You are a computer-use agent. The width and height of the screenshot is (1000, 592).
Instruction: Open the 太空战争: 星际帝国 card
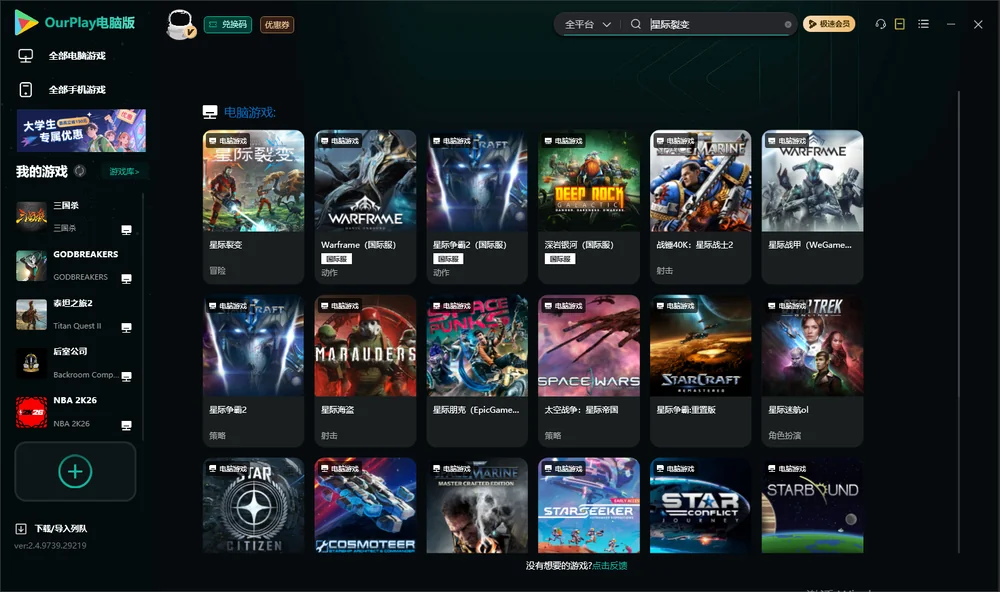(x=589, y=371)
